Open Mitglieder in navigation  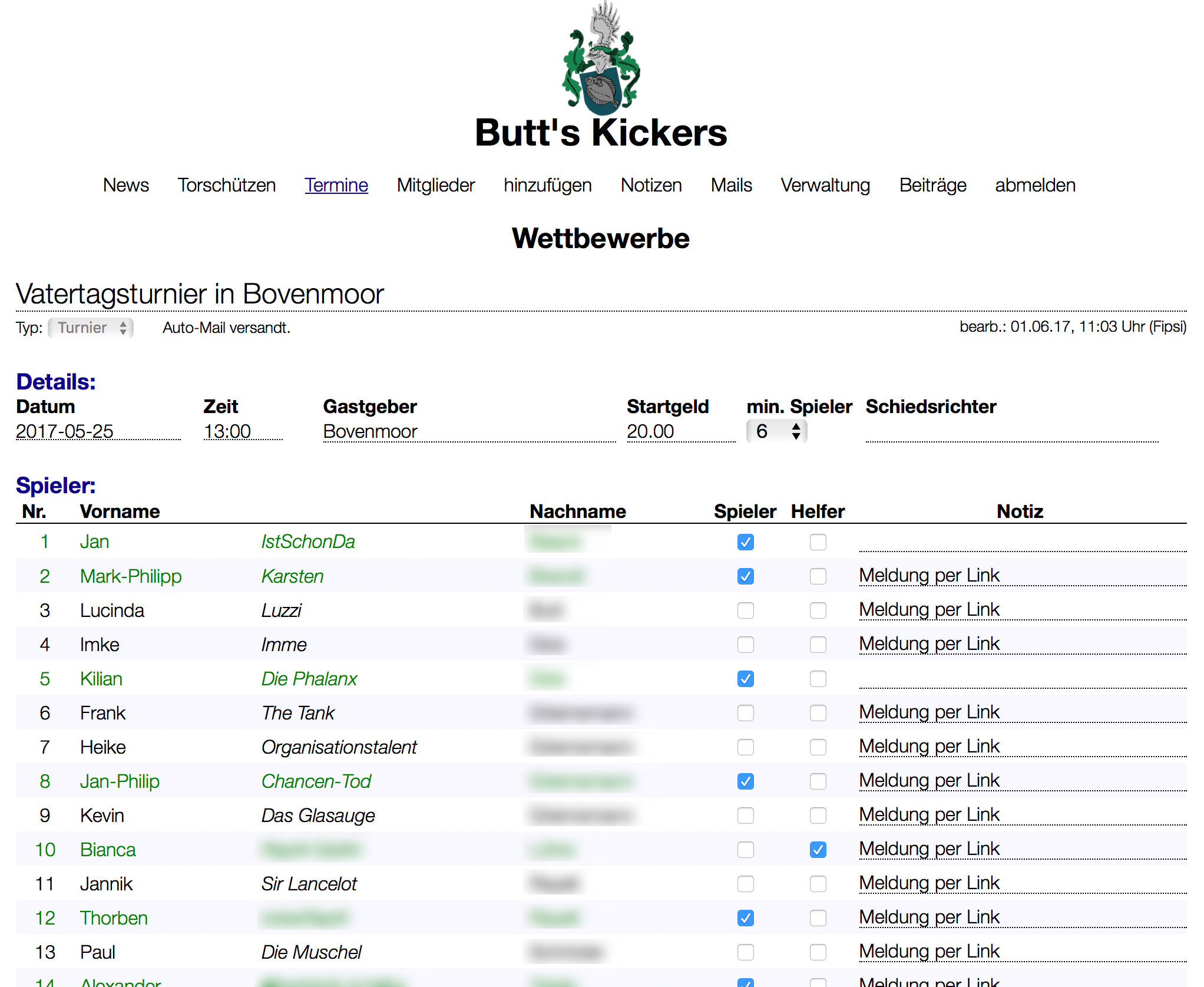click(435, 185)
